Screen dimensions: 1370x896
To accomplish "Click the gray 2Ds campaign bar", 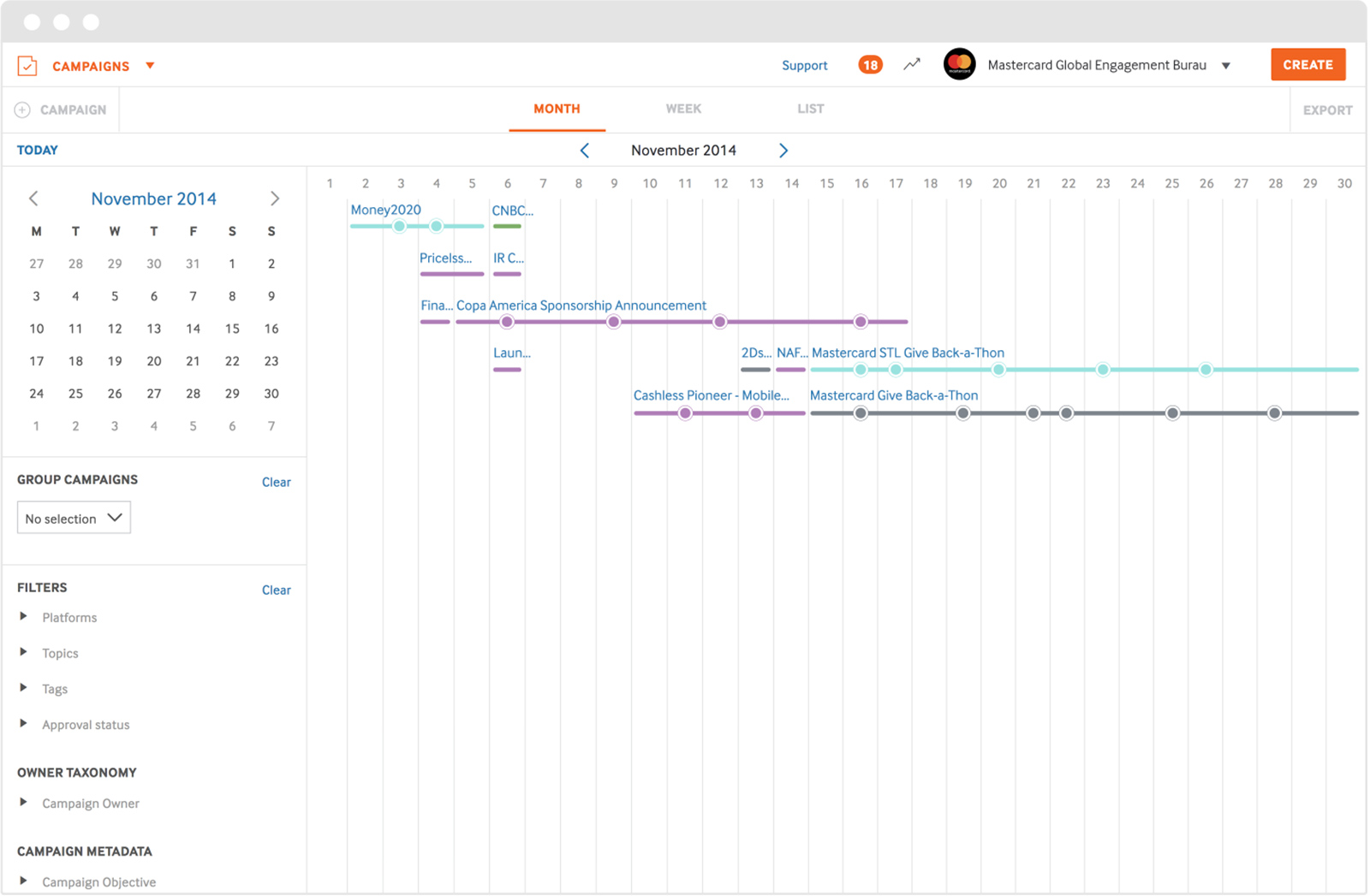I will click(x=755, y=370).
